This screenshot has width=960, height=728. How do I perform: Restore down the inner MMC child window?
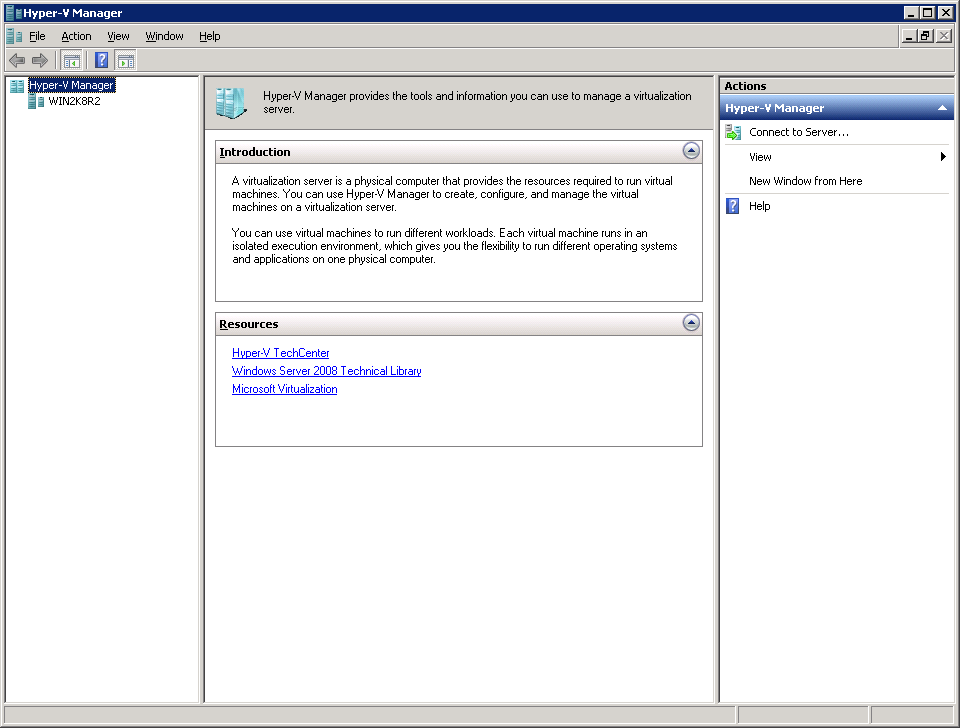click(926, 36)
